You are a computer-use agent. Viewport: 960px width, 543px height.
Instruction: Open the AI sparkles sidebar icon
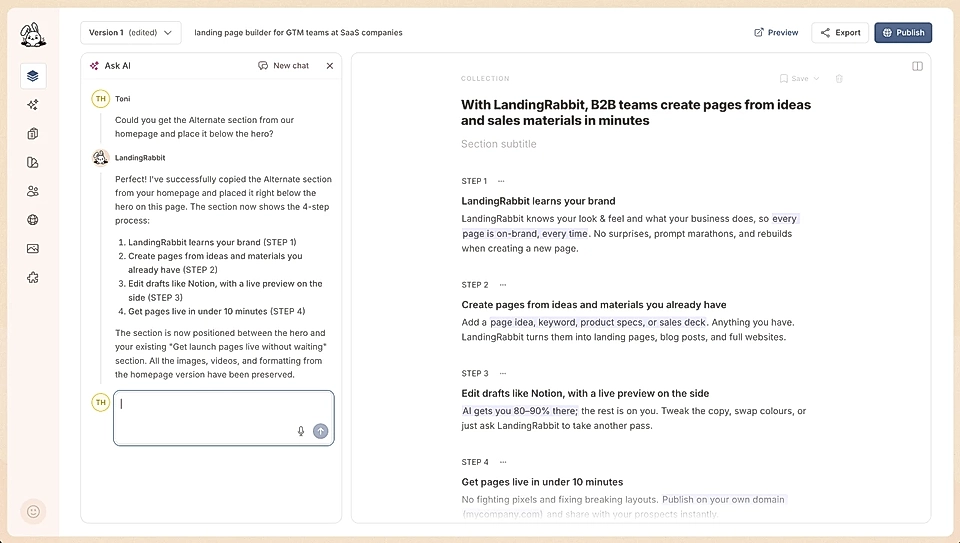tap(33, 105)
